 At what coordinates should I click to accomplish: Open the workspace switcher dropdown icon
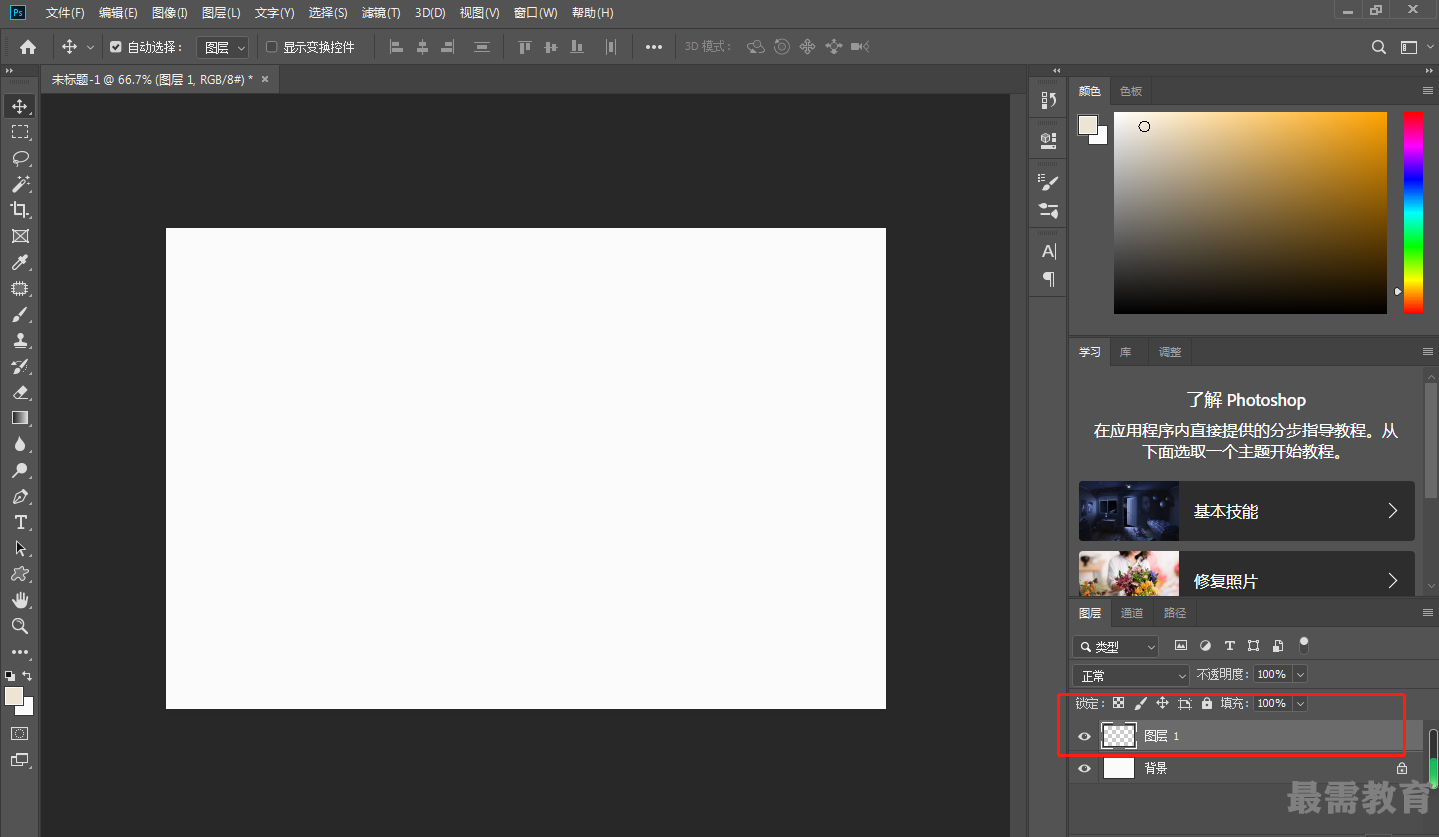click(1409, 47)
